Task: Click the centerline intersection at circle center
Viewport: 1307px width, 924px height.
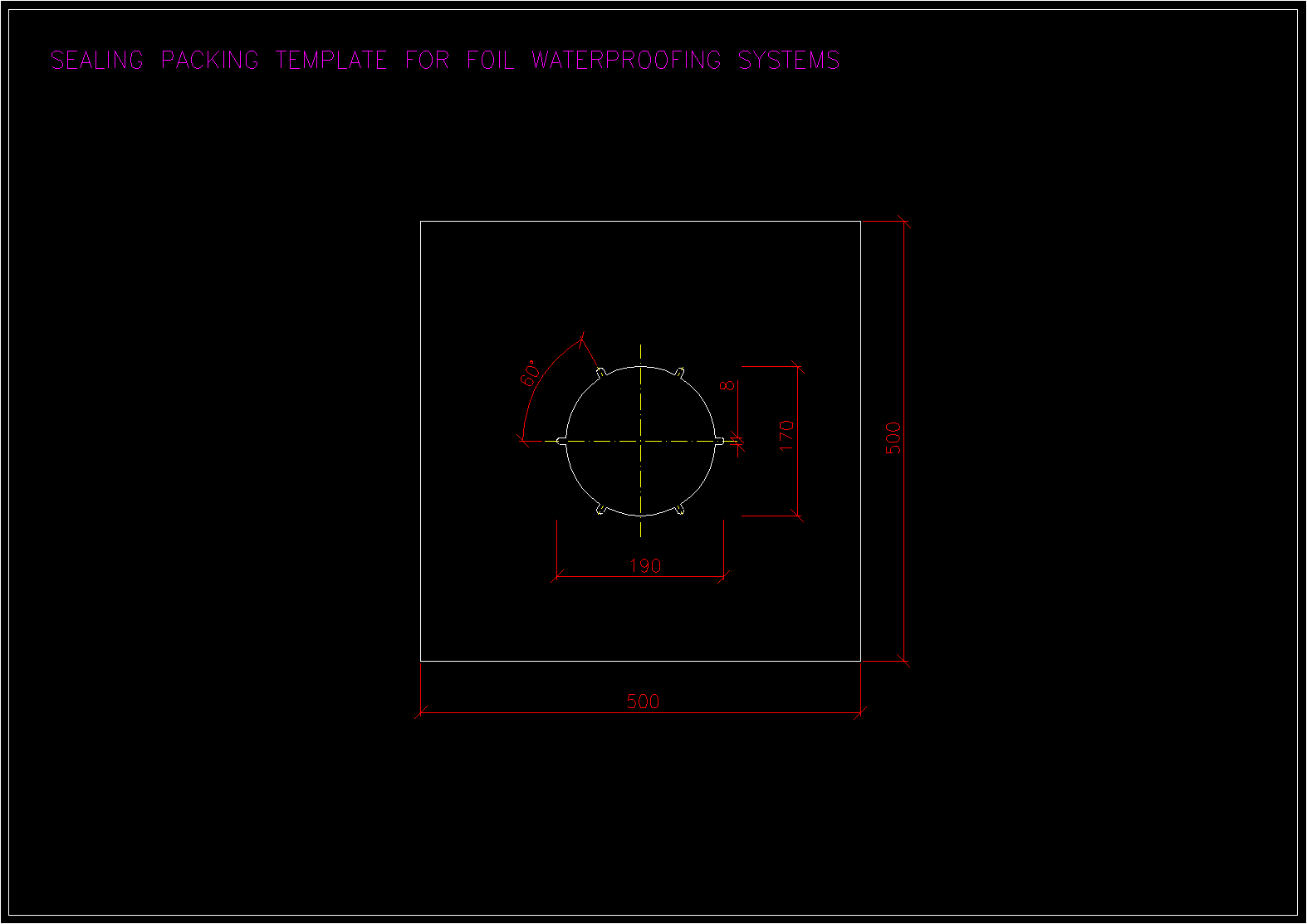Action: (x=640, y=441)
